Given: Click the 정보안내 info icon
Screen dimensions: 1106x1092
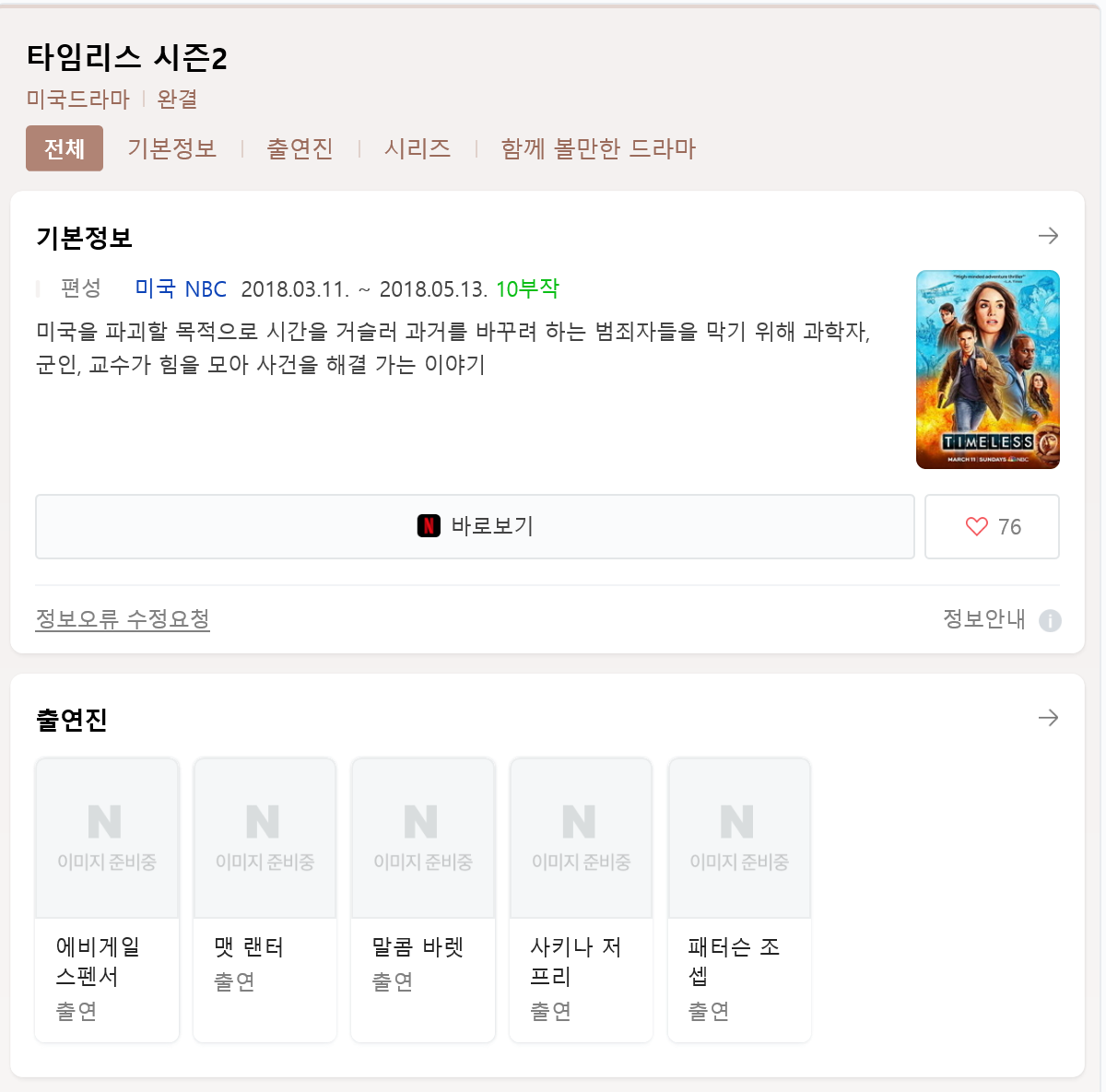Looking at the screenshot, I should (1050, 620).
